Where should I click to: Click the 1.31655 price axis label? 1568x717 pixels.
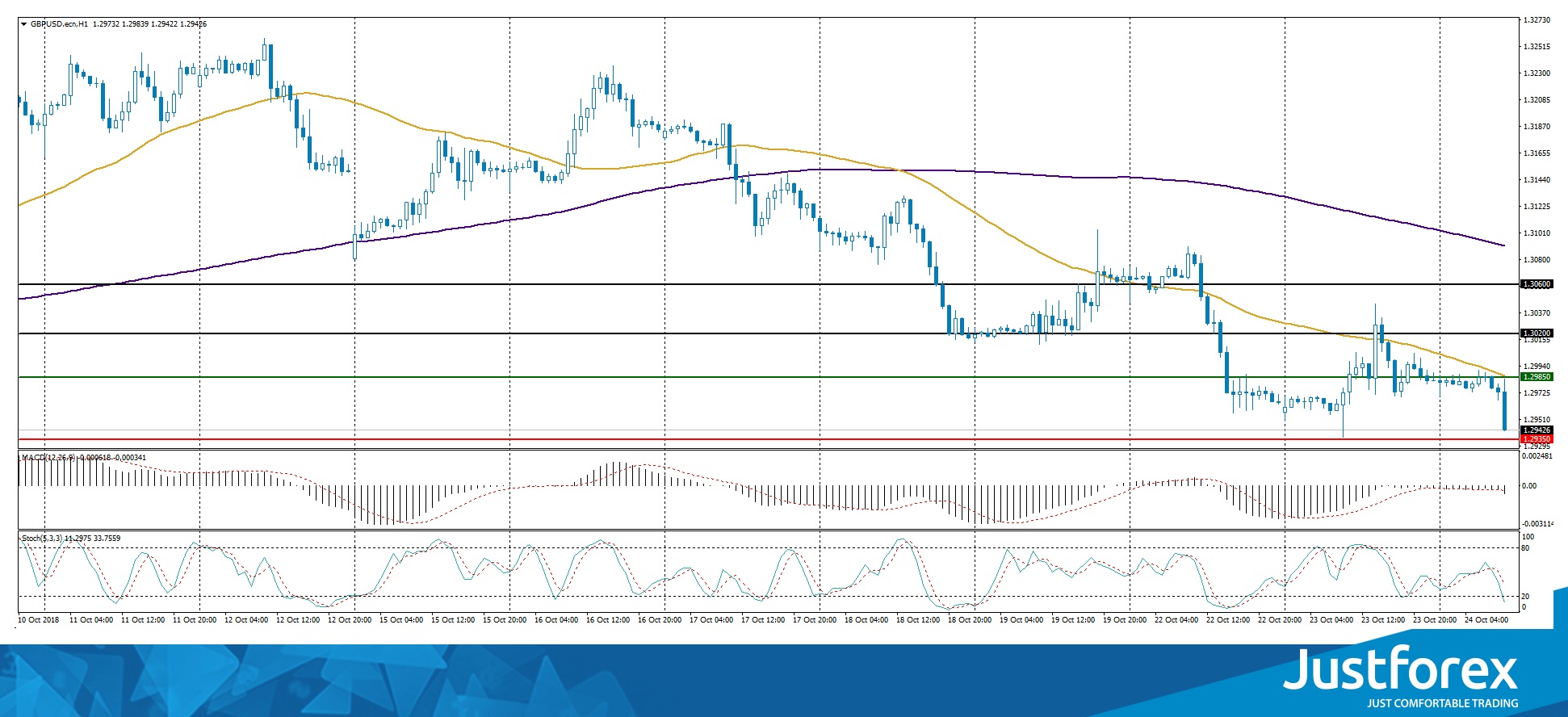click(x=1536, y=153)
